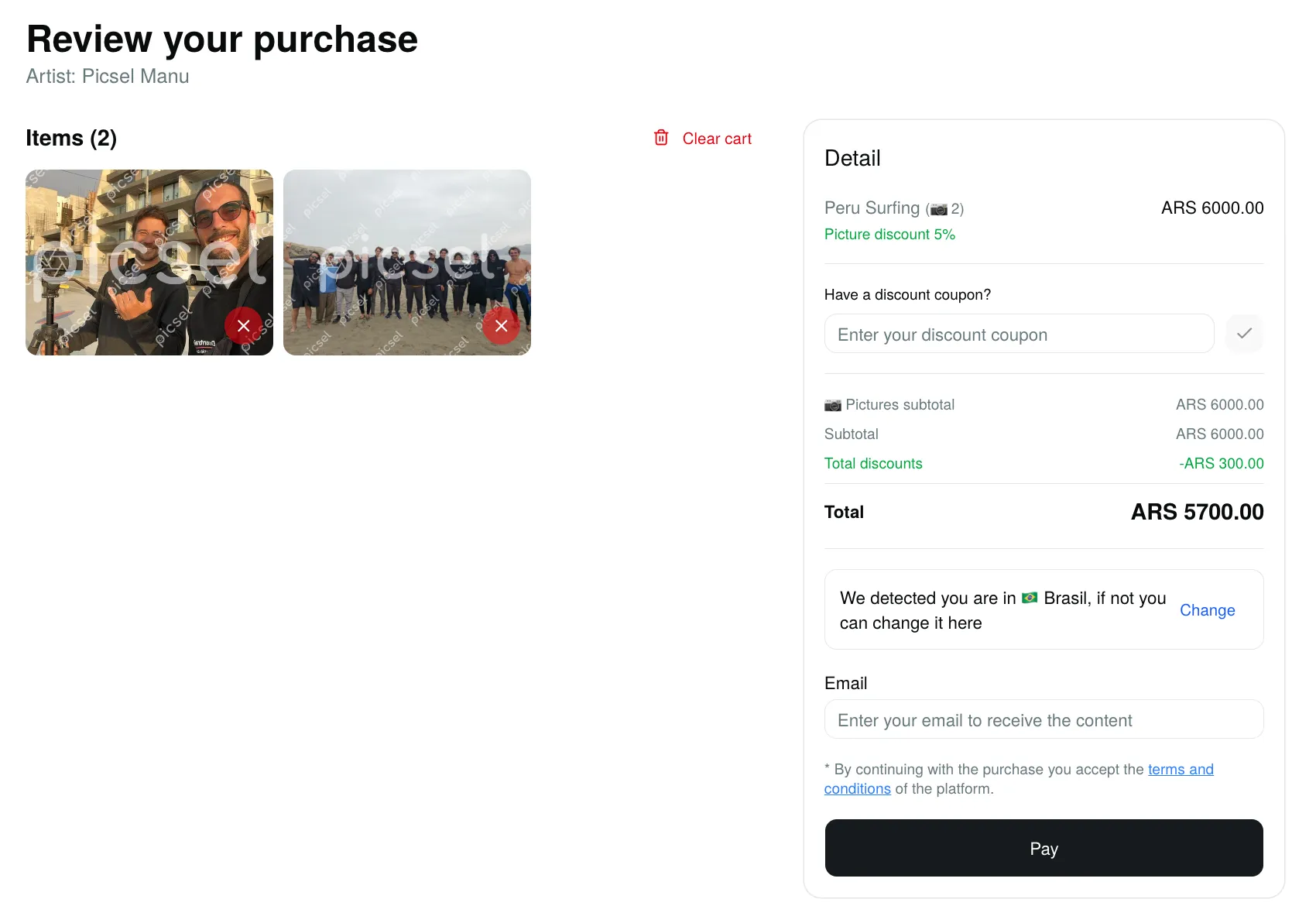Click the Picture discount 5% label
Image resolution: width=1316 pixels, height=923 pixels.
pos(889,235)
